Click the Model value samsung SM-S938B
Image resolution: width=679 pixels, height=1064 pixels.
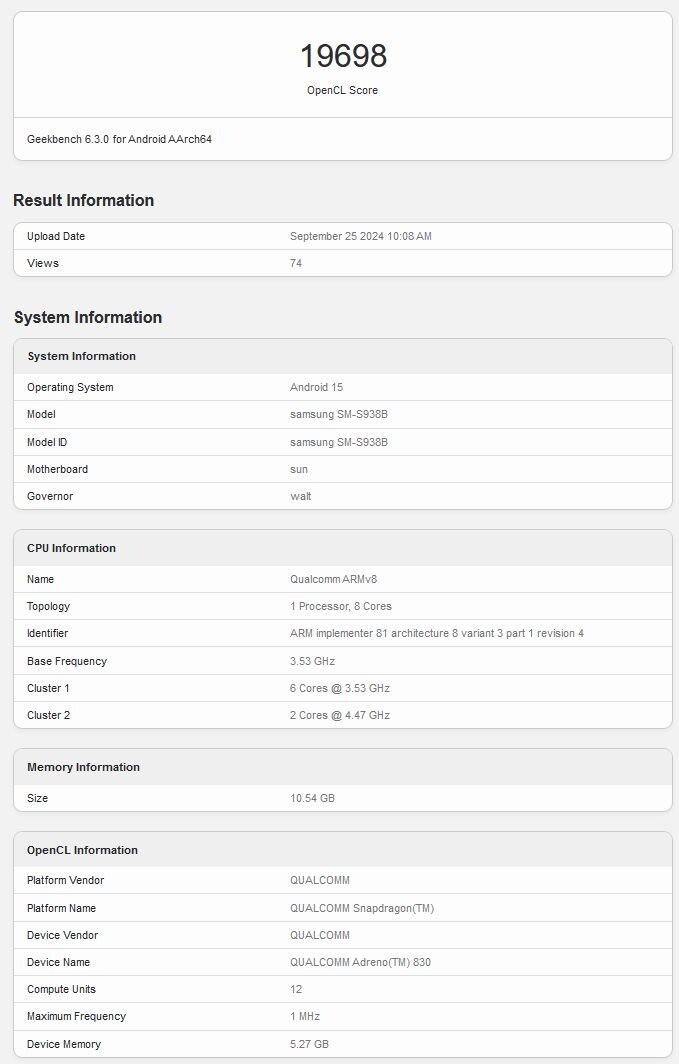[339, 415]
